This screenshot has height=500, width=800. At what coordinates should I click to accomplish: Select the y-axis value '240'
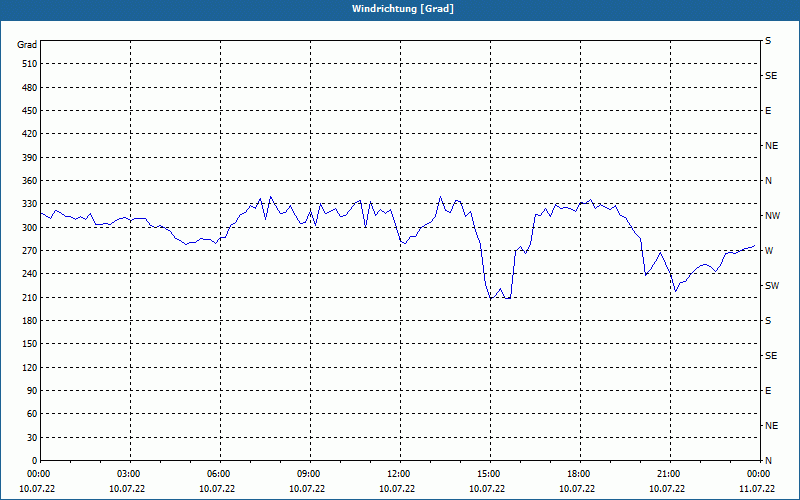point(30,274)
